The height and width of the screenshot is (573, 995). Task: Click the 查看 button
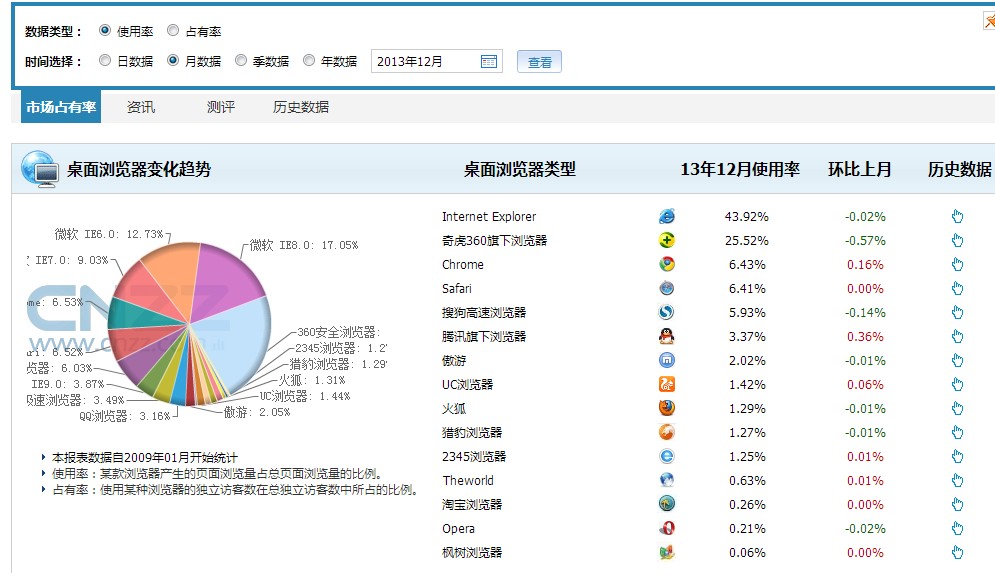point(539,62)
